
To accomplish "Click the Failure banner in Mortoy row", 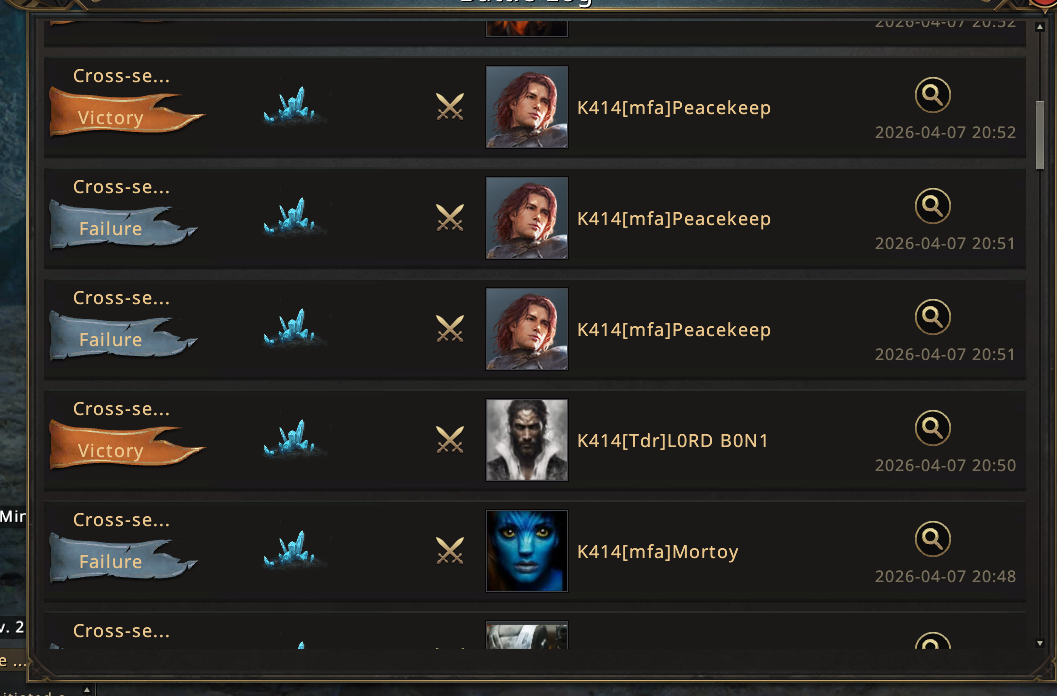I will tap(123, 557).
